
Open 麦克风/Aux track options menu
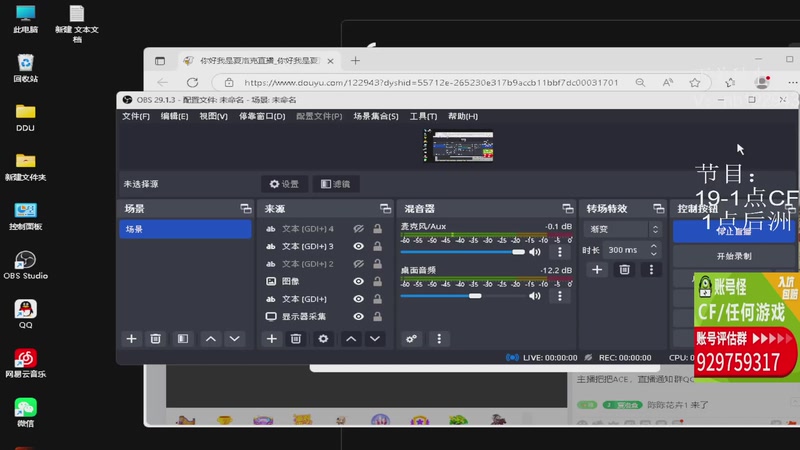tap(560, 252)
